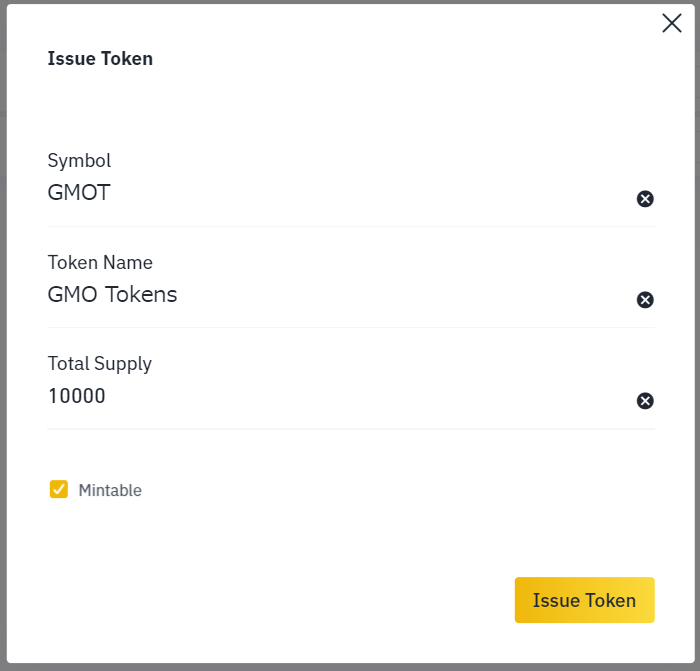Image resolution: width=700 pixels, height=671 pixels.
Task: Clear the Symbol field value
Action: 645,199
